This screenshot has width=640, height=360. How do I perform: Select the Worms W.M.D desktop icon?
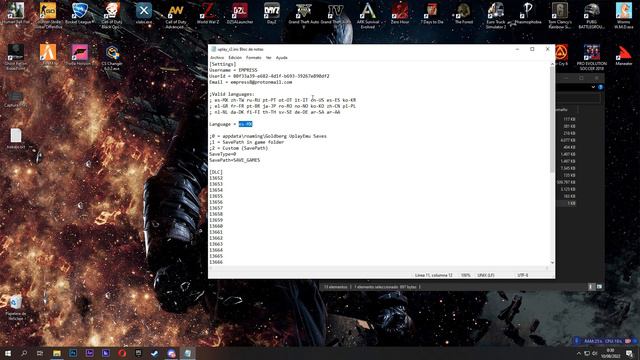(624, 15)
